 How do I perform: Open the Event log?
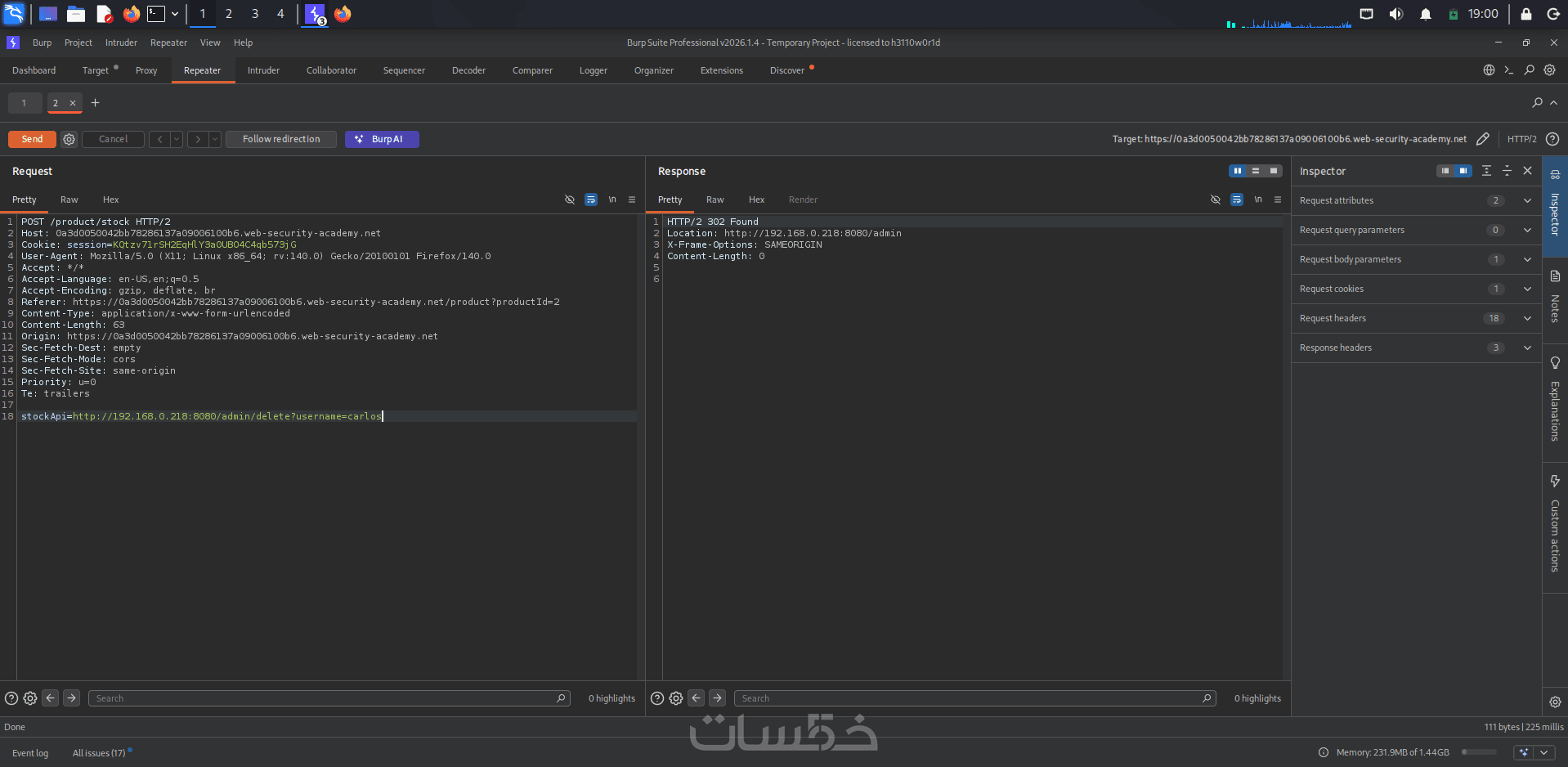(x=30, y=753)
